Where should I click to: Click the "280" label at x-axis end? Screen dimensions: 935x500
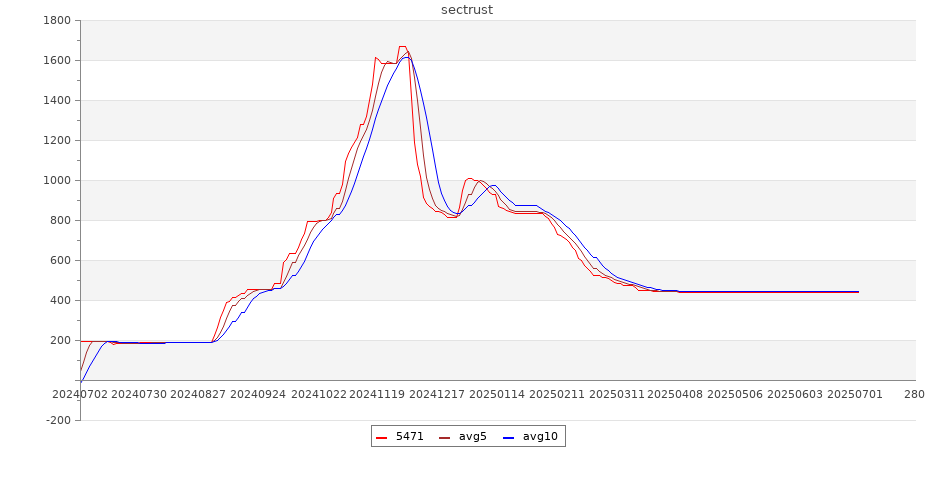(x=914, y=395)
